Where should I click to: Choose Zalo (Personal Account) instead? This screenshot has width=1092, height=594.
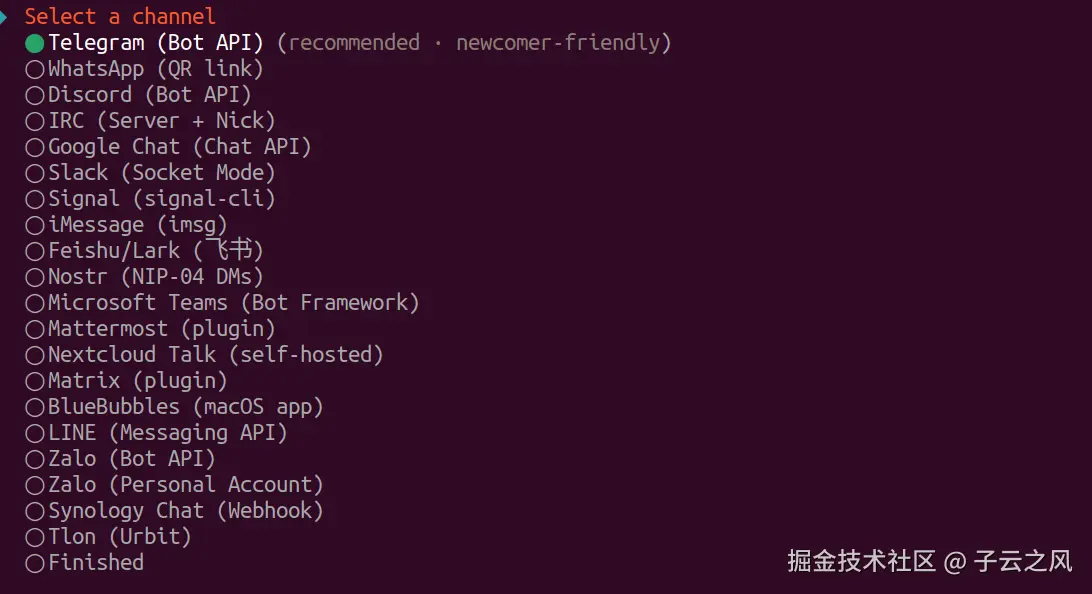coord(175,484)
